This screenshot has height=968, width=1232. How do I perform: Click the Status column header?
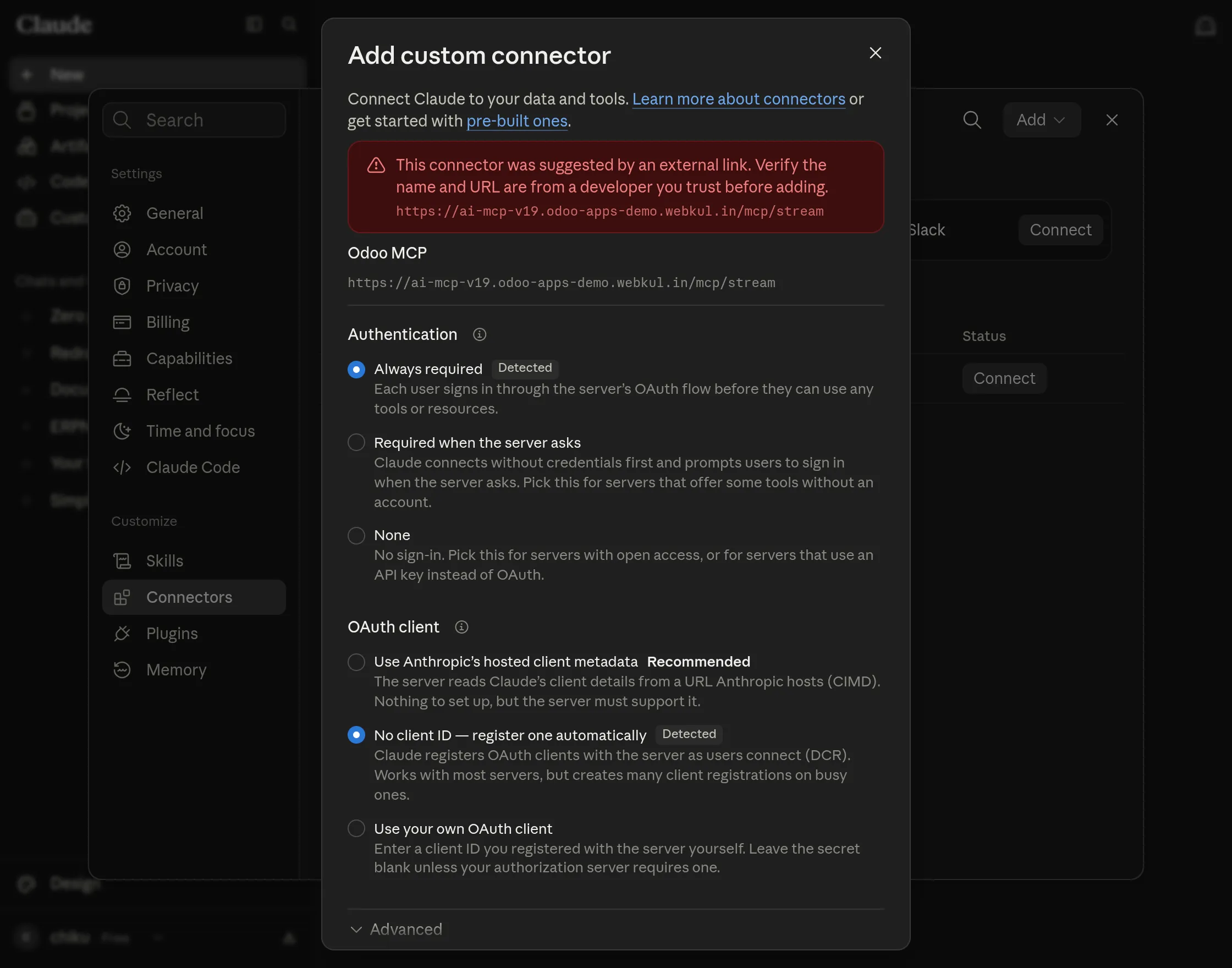984,336
